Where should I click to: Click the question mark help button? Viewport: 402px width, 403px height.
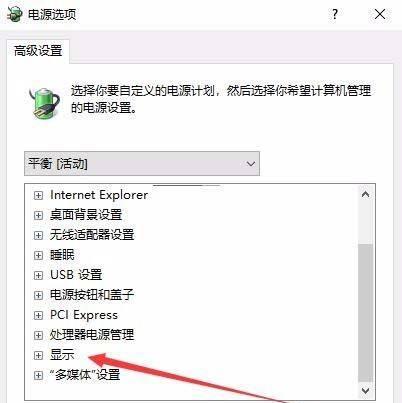[x=335, y=14]
